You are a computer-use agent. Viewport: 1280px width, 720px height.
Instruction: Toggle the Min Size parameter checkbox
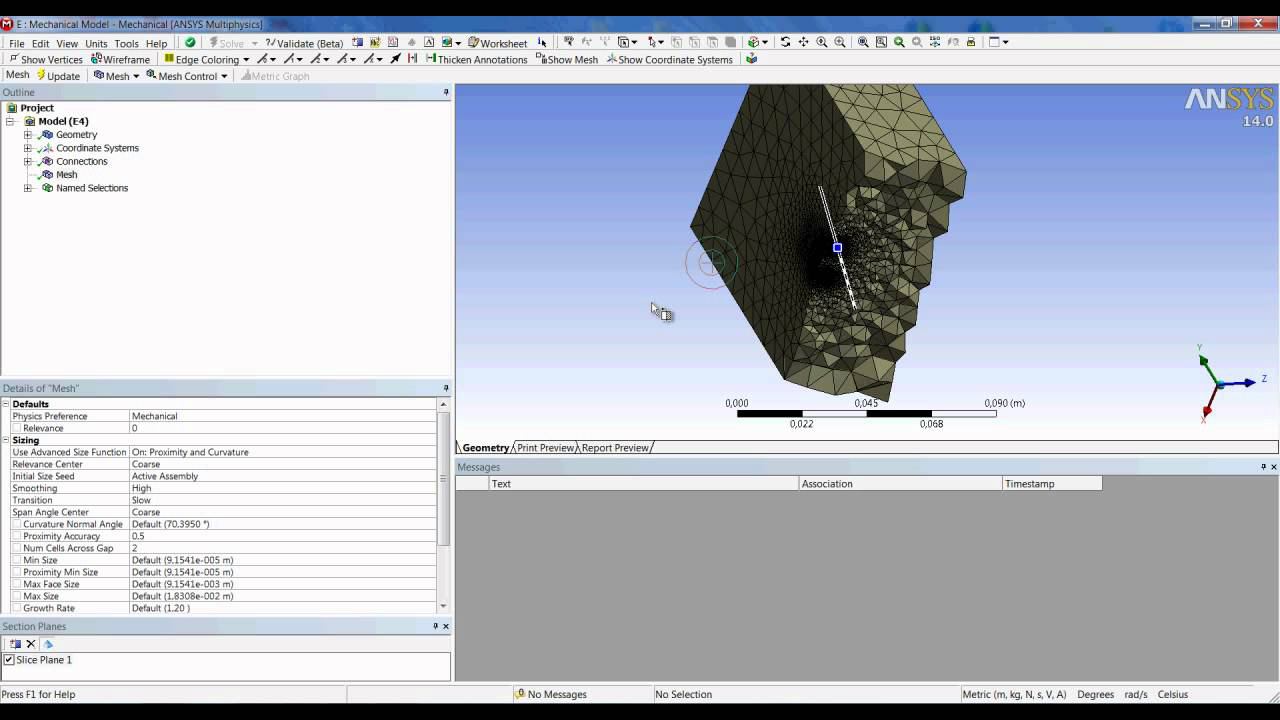pos(17,560)
